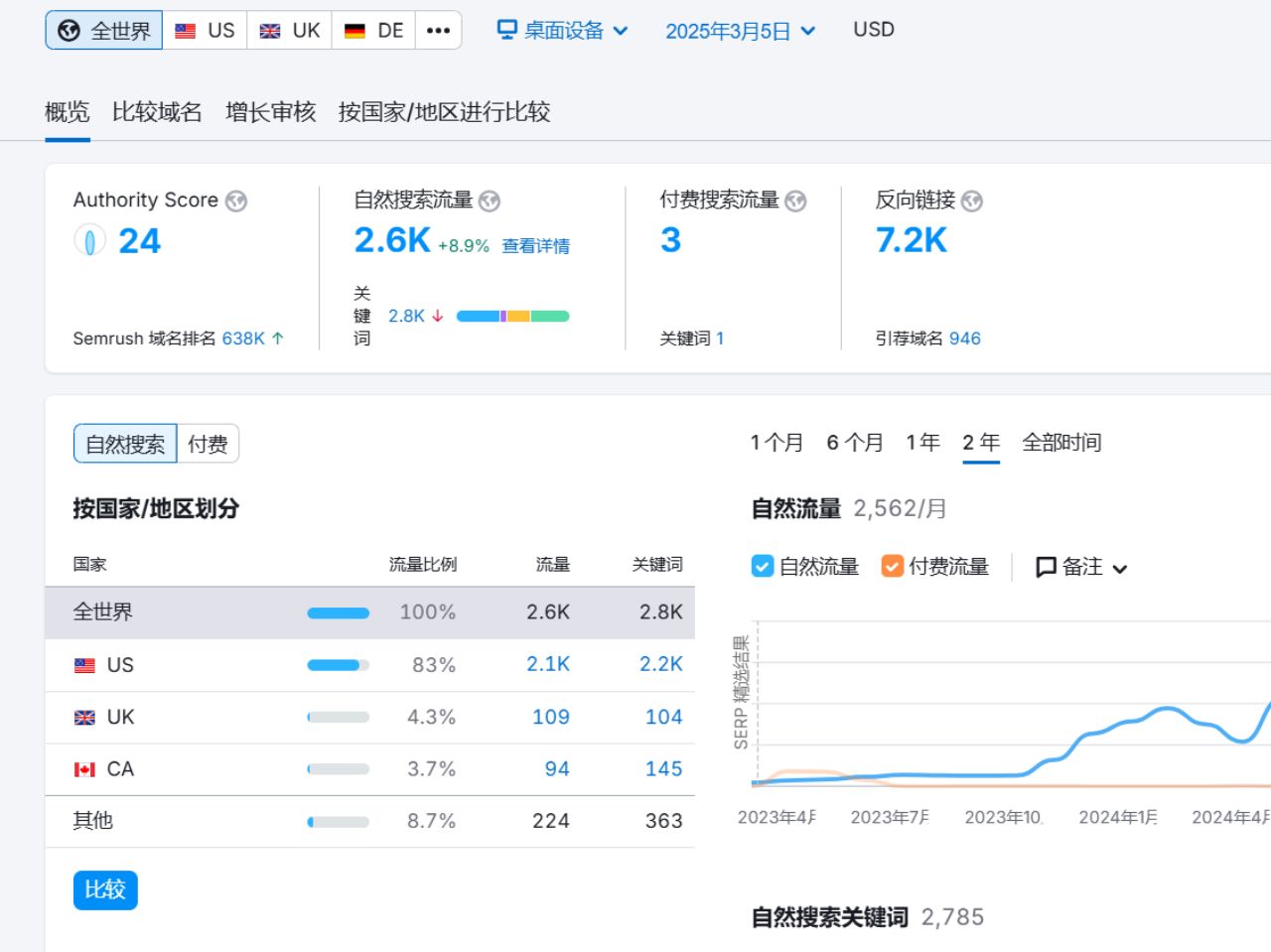The image size is (1271, 952).
Task: Click USD currency label
Action: coord(874,30)
